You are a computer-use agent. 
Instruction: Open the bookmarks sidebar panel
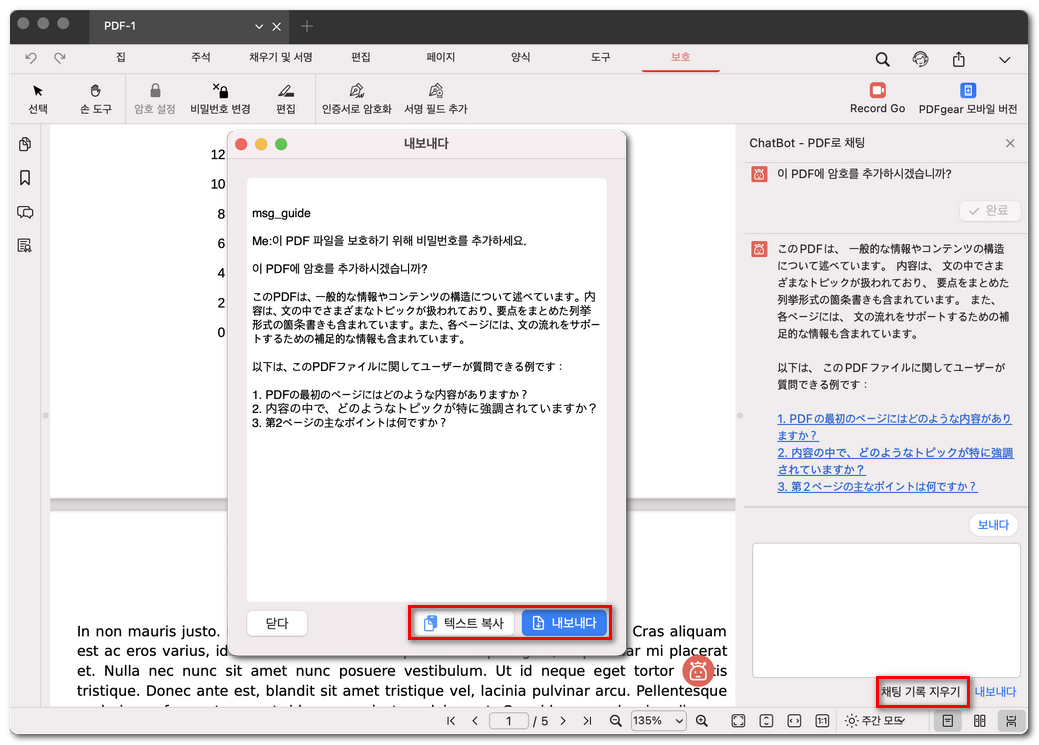tap(25, 178)
